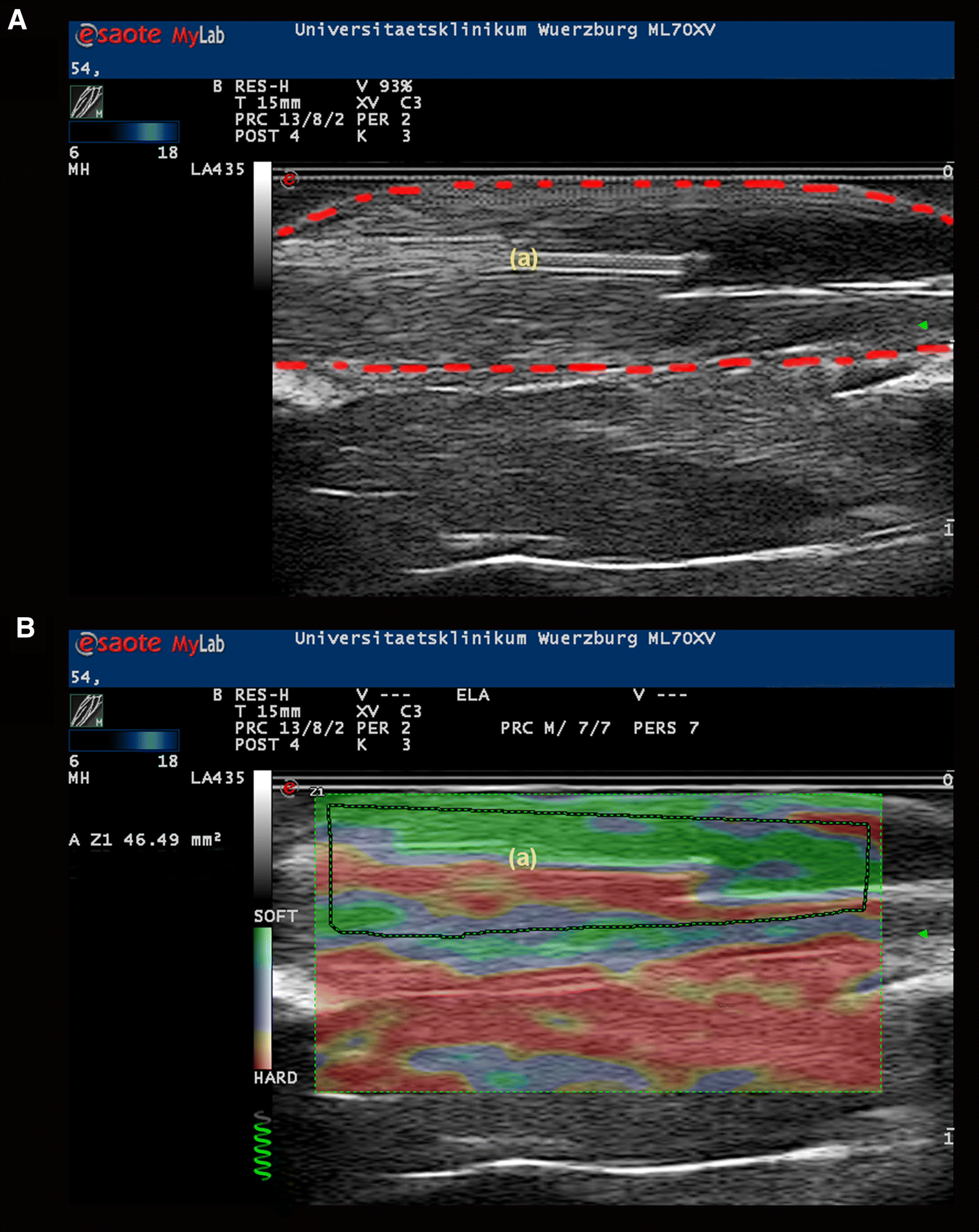This screenshot has height=1232, width=979.
Task: Click the green spring compression indicator
Action: click(263, 1145)
